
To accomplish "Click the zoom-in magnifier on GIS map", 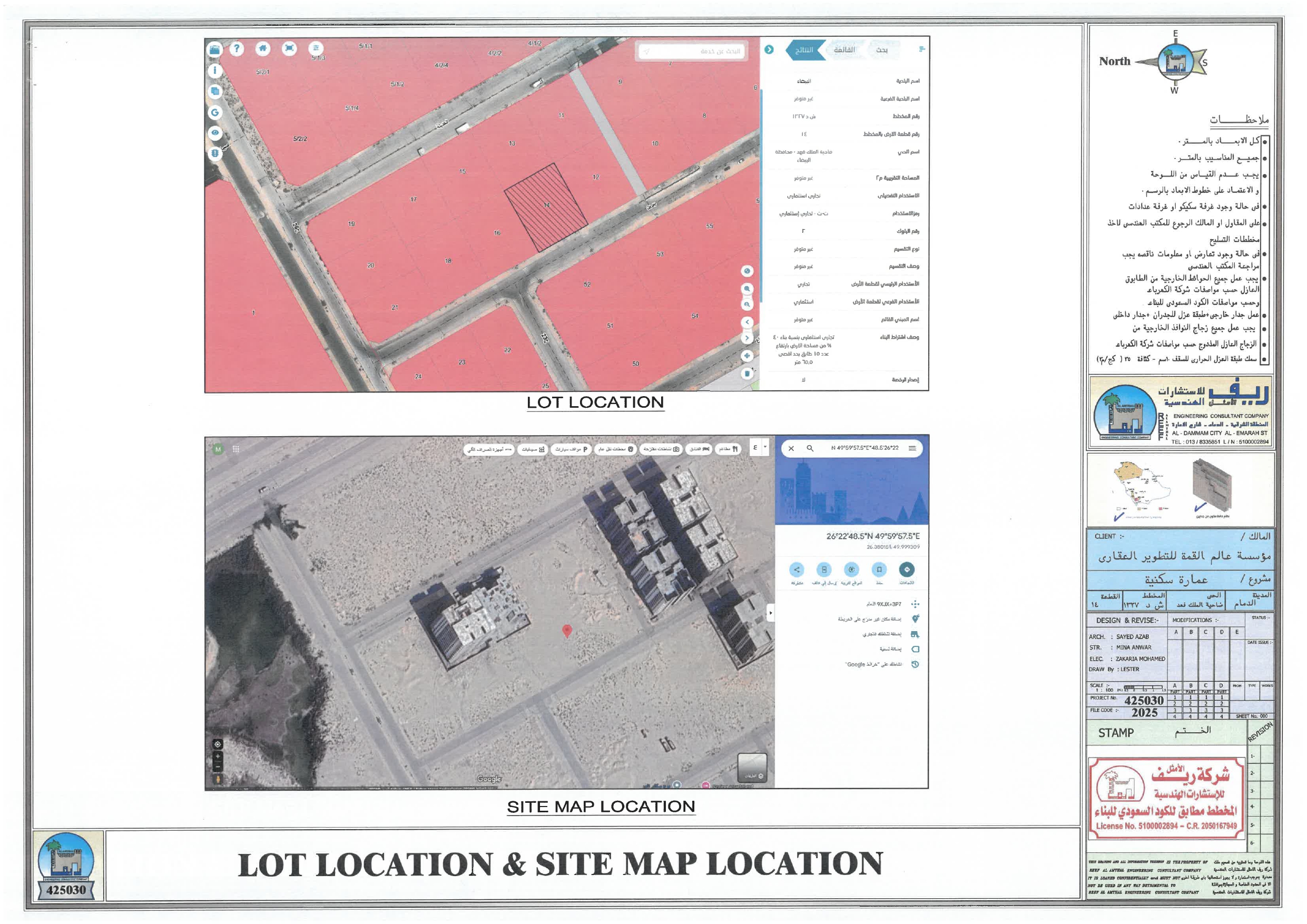I will pos(748,289).
